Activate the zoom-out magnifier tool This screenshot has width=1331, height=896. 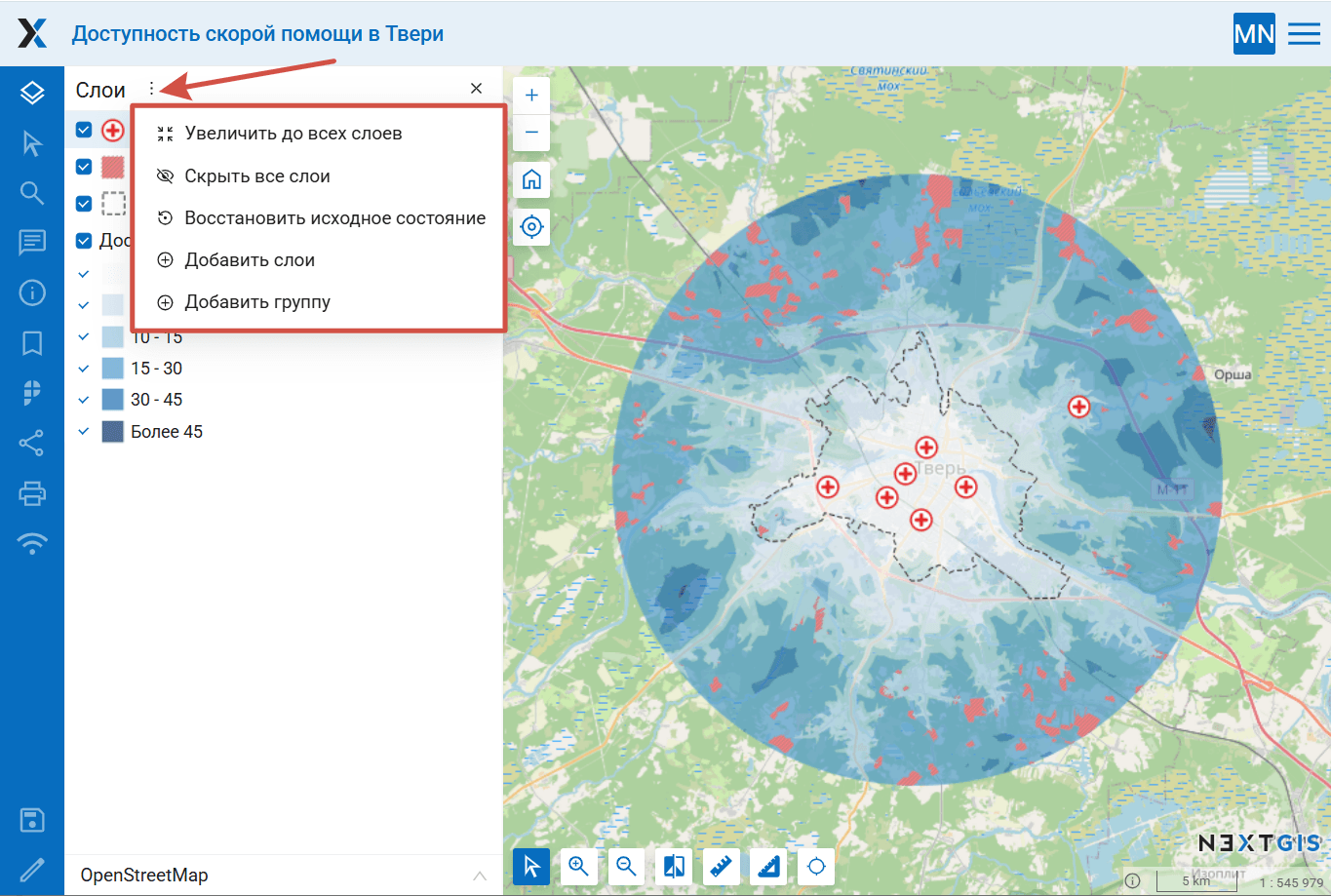click(627, 866)
